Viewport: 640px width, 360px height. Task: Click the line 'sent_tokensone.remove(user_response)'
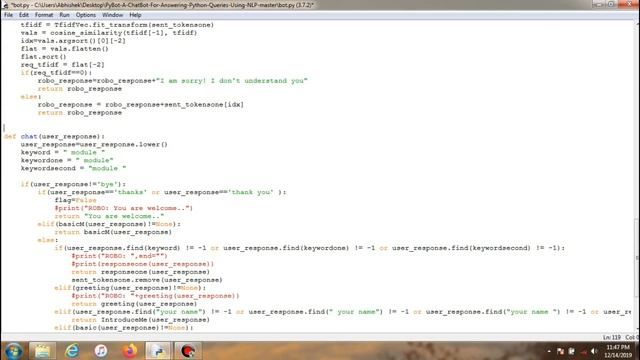pyautogui.click(x=147, y=280)
